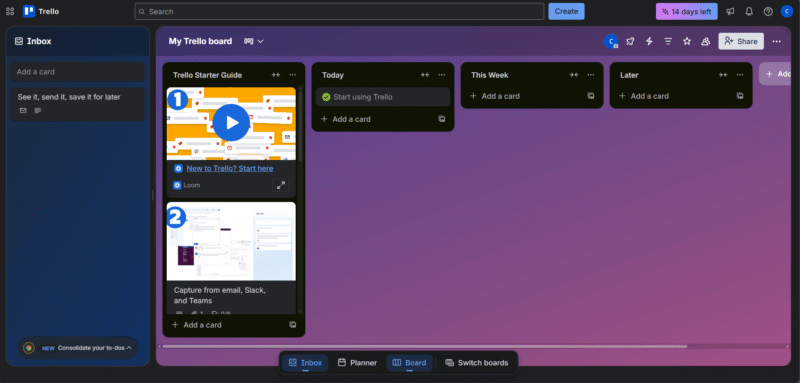Viewport: 800px width, 383px height.
Task: Open the Start using Trello card
Action: click(x=383, y=97)
